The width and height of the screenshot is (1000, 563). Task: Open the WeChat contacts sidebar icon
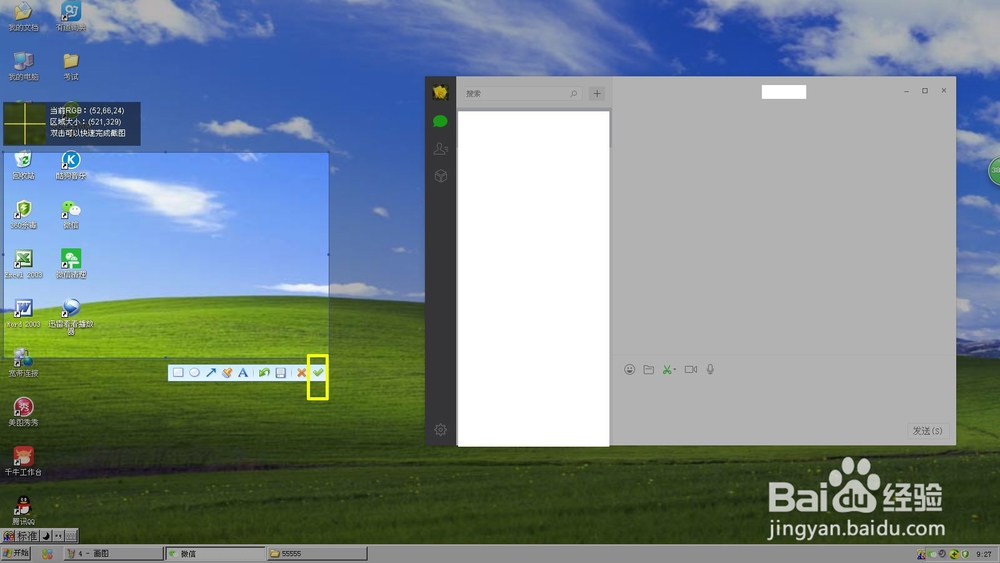point(440,149)
